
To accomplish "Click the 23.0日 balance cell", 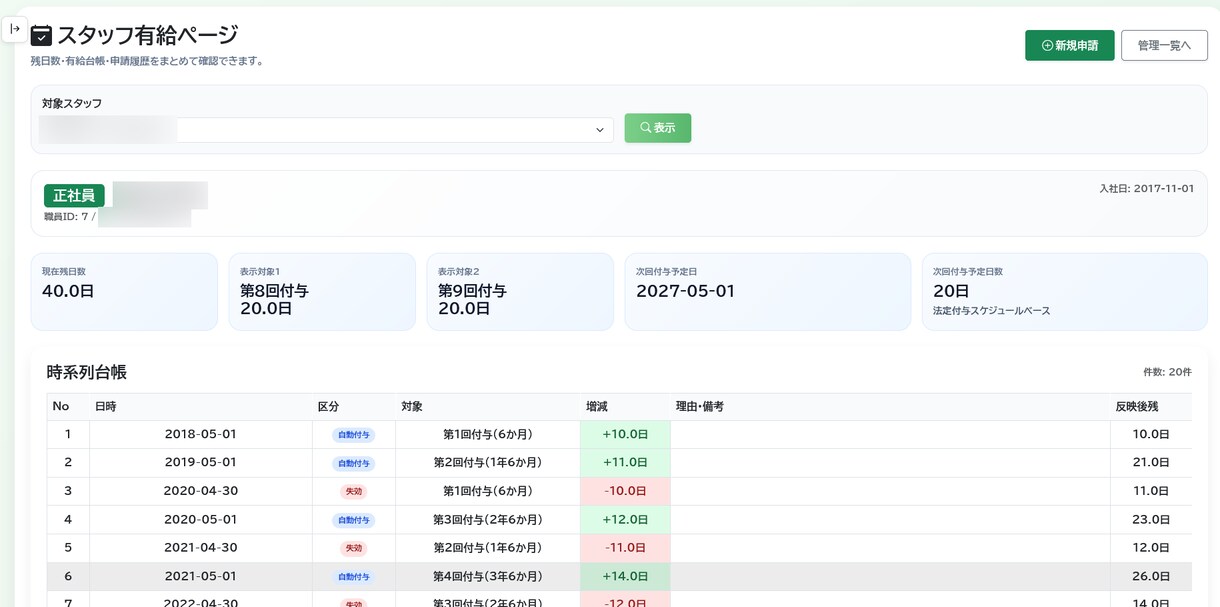I will 1151,519.
